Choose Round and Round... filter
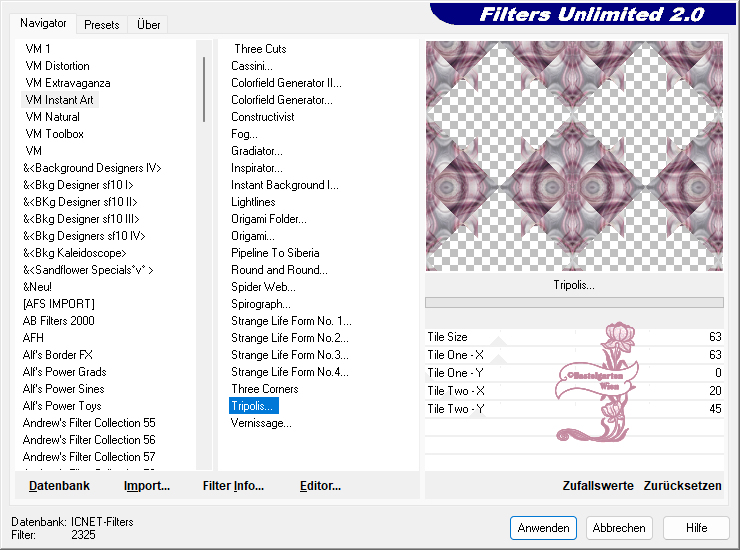The width and height of the screenshot is (740, 550). click(x=279, y=270)
